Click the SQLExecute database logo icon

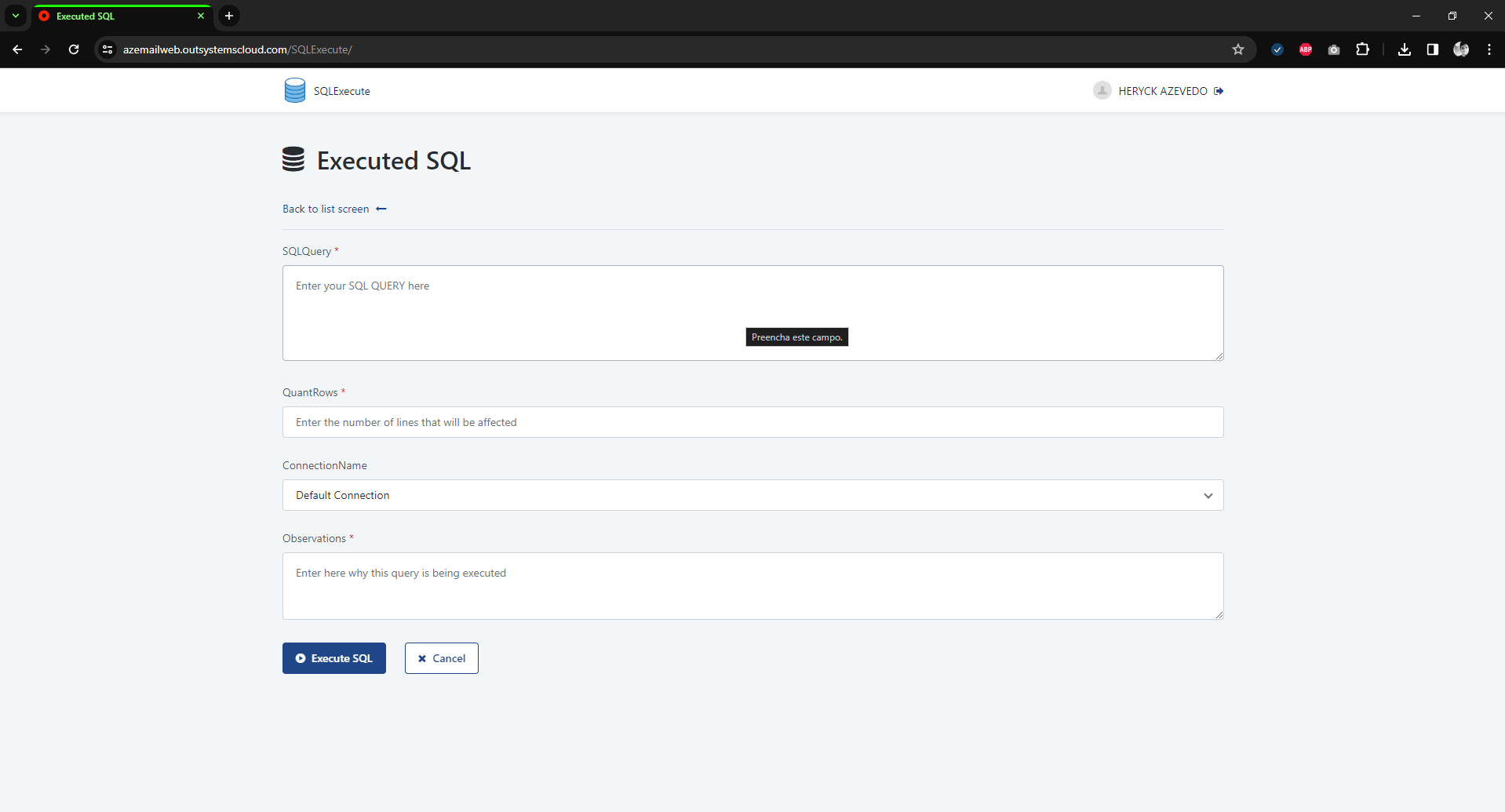coord(295,90)
